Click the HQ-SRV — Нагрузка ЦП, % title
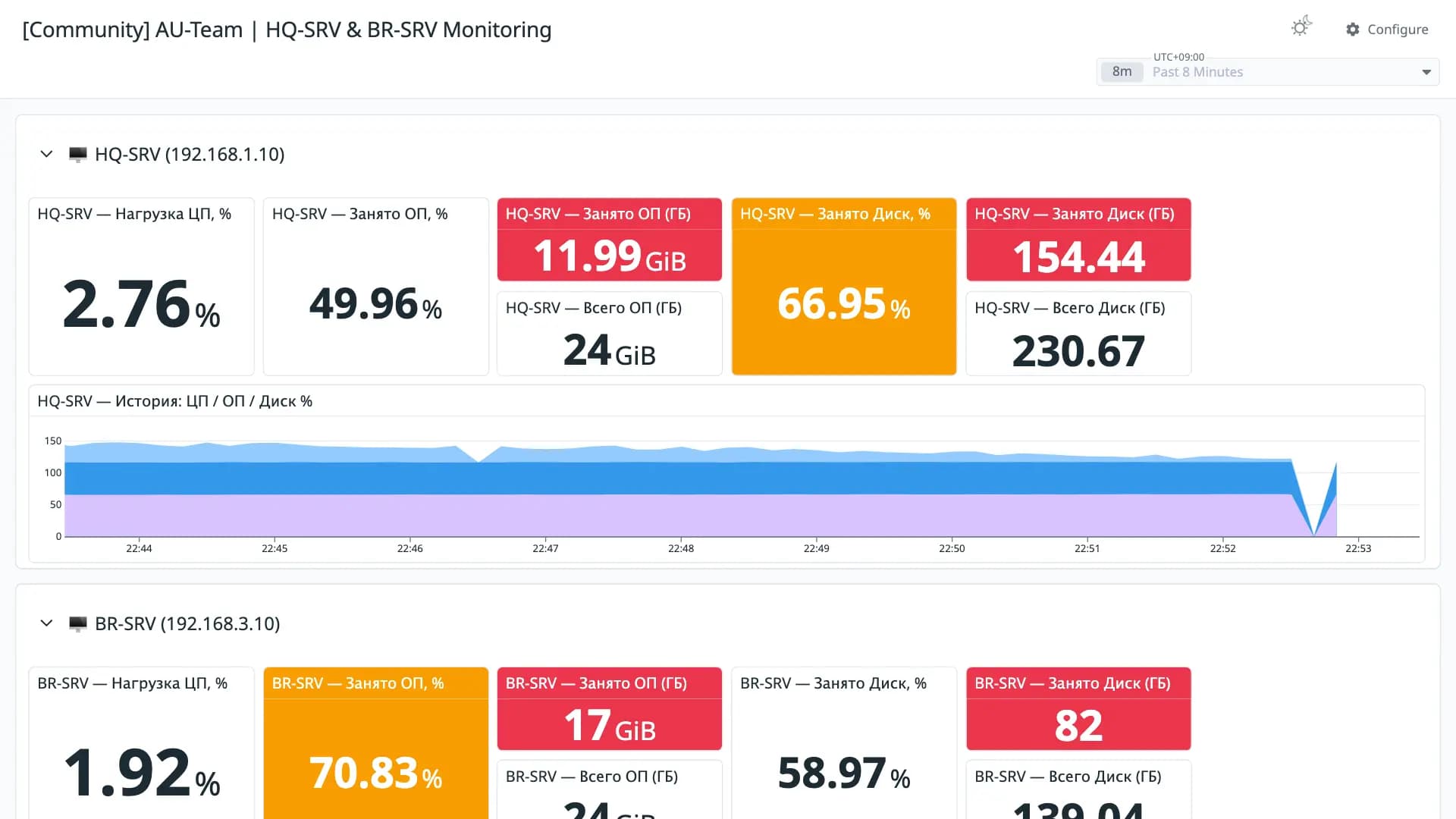1456x819 pixels. tap(134, 214)
